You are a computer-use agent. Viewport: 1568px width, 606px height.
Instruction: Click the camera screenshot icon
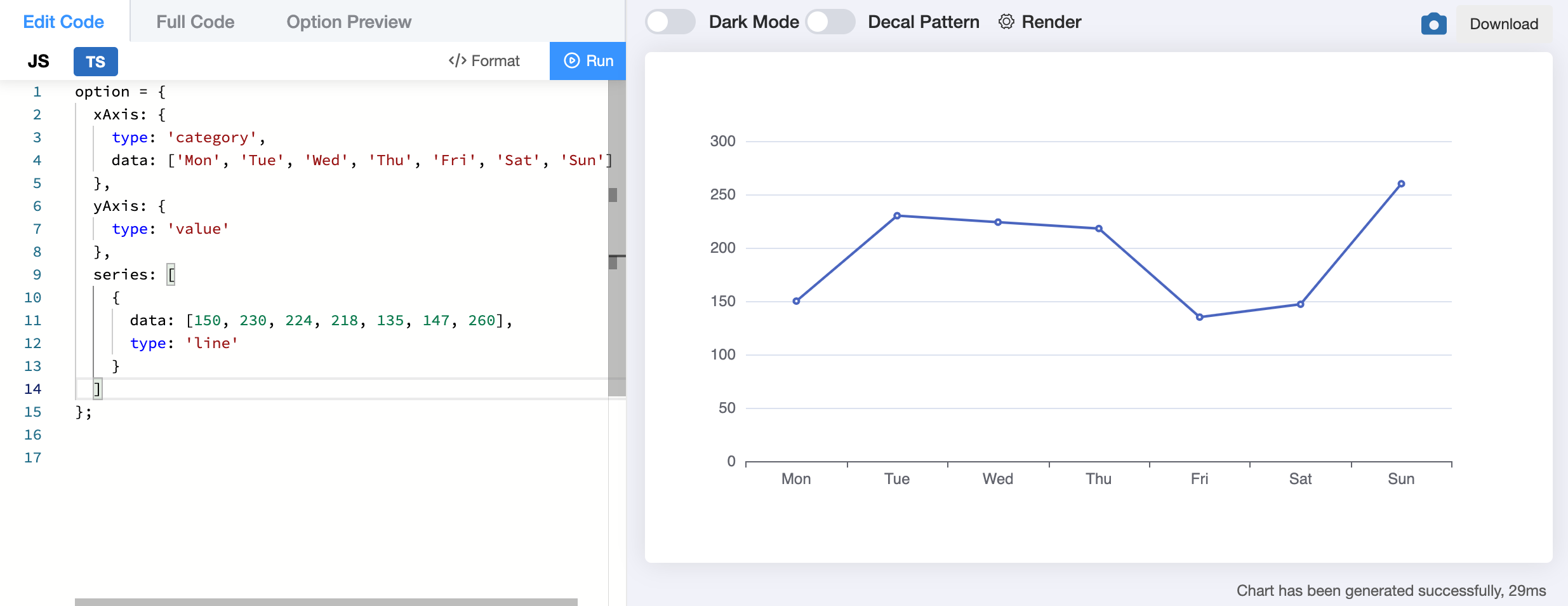pos(1433,22)
